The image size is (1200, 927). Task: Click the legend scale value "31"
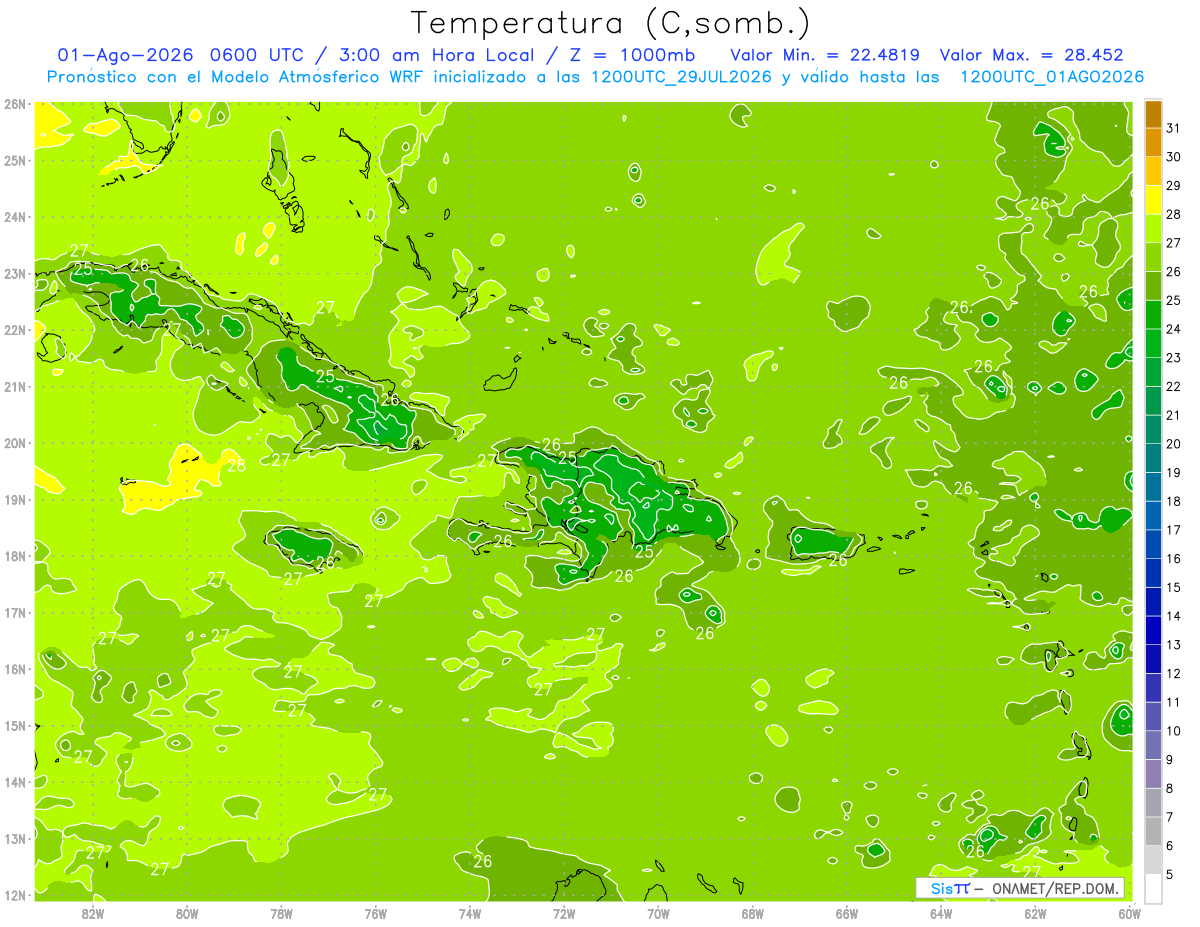[1173, 128]
